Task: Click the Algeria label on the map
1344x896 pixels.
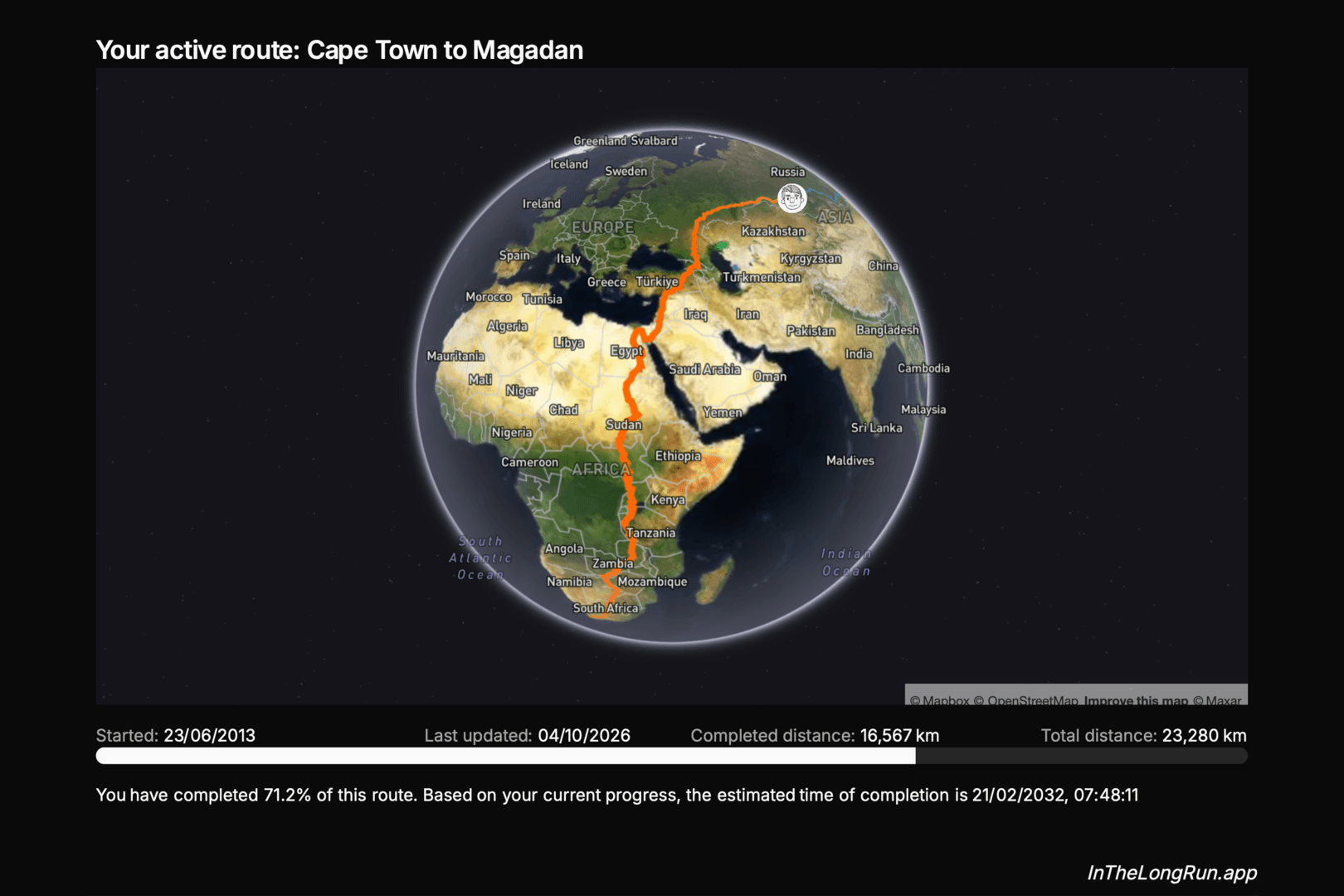Action: click(x=507, y=326)
